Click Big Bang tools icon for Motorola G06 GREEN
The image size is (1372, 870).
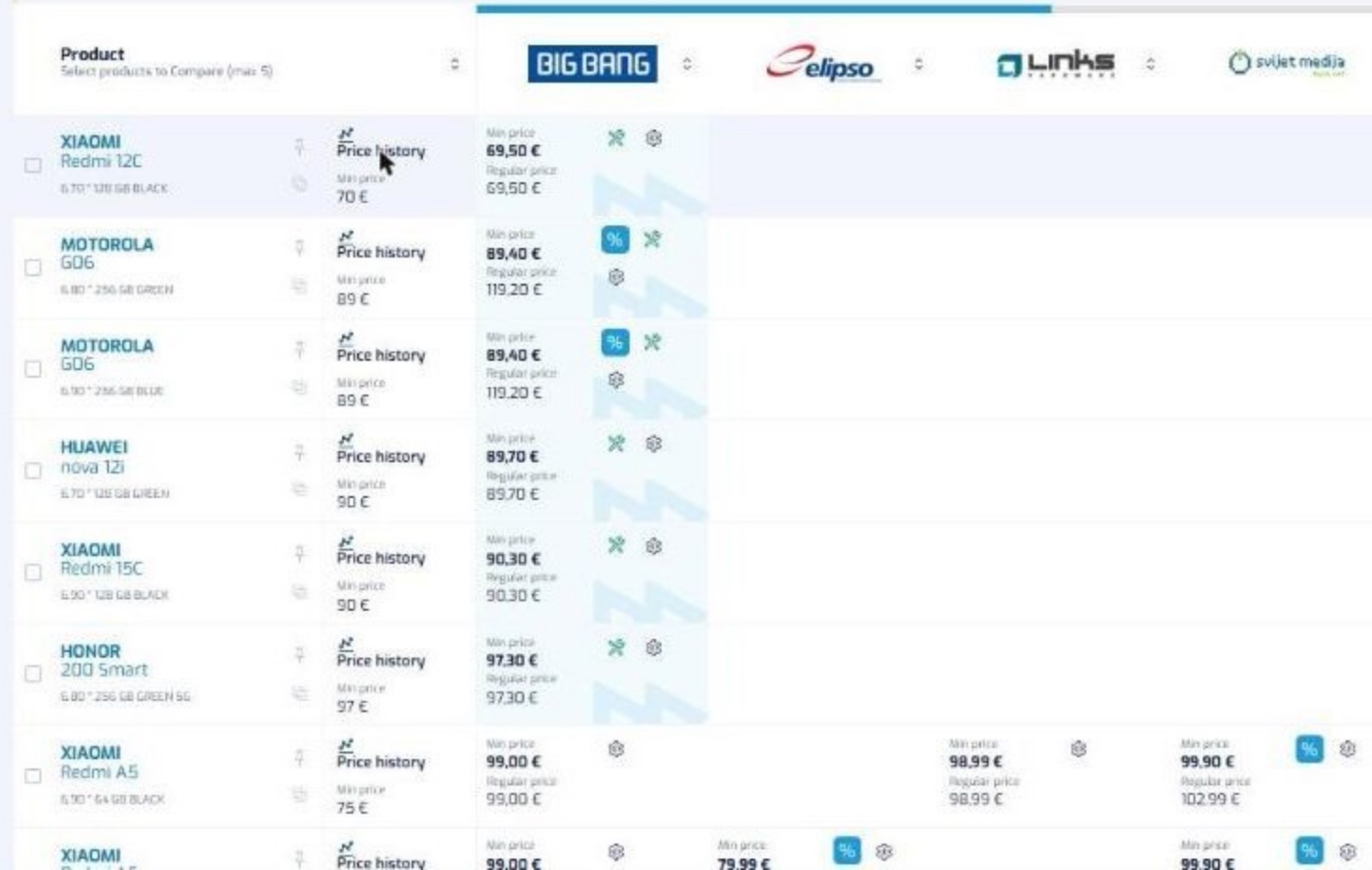(652, 240)
